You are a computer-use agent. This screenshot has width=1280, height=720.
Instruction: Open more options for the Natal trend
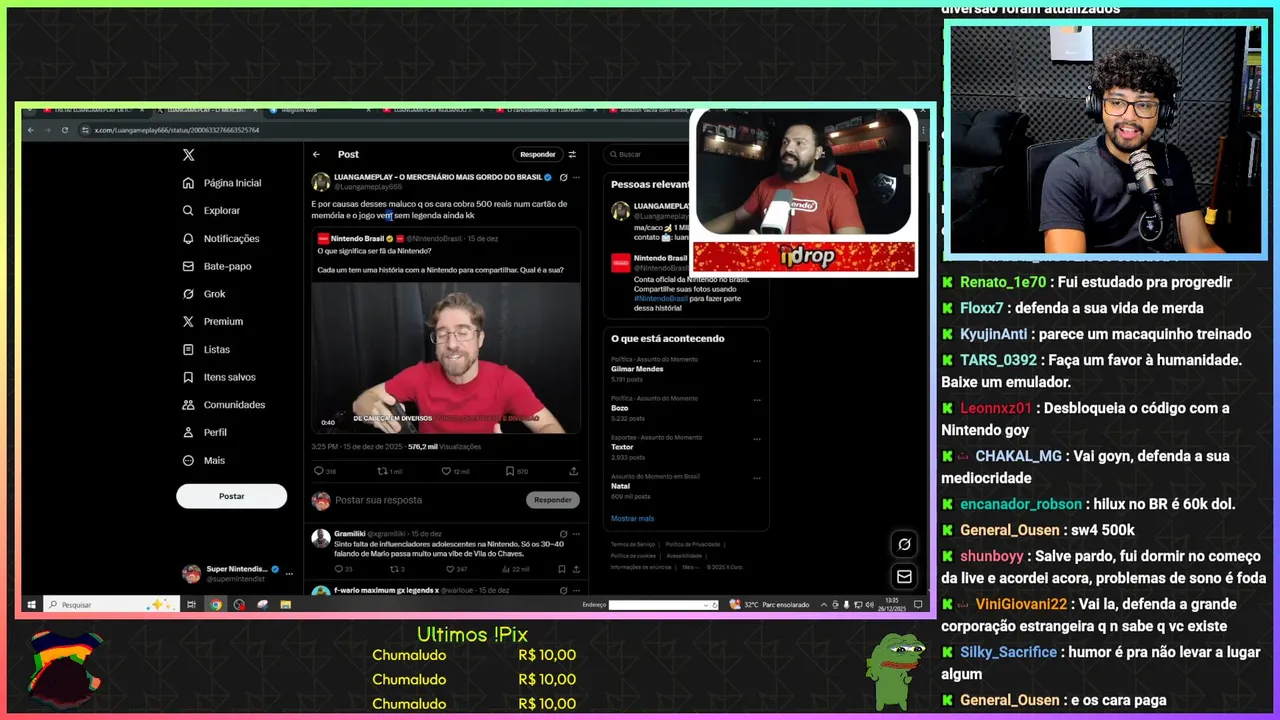coord(757,478)
